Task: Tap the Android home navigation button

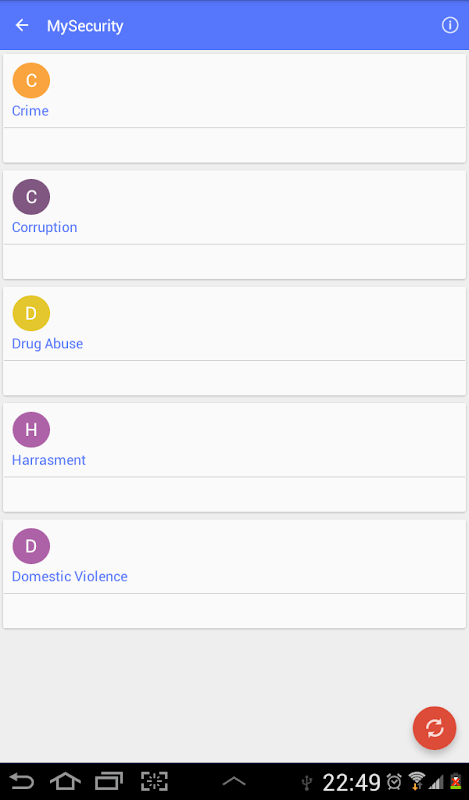Action: pyautogui.click(x=65, y=781)
